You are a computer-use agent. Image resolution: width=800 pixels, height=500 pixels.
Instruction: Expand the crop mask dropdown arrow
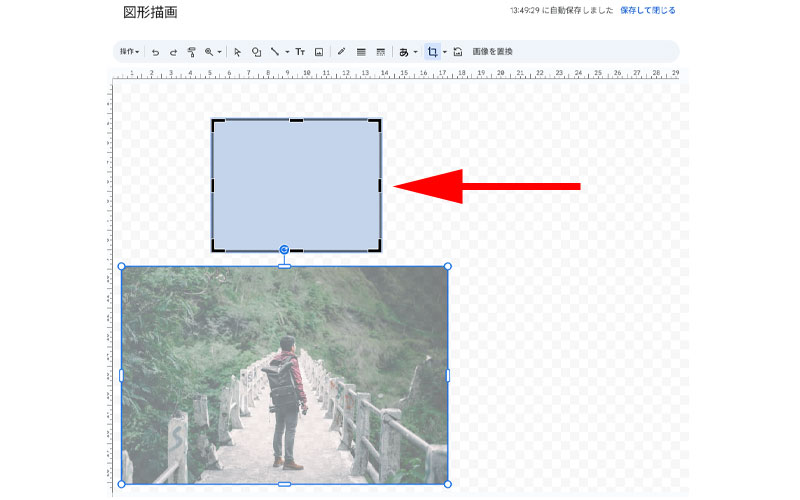(x=444, y=52)
